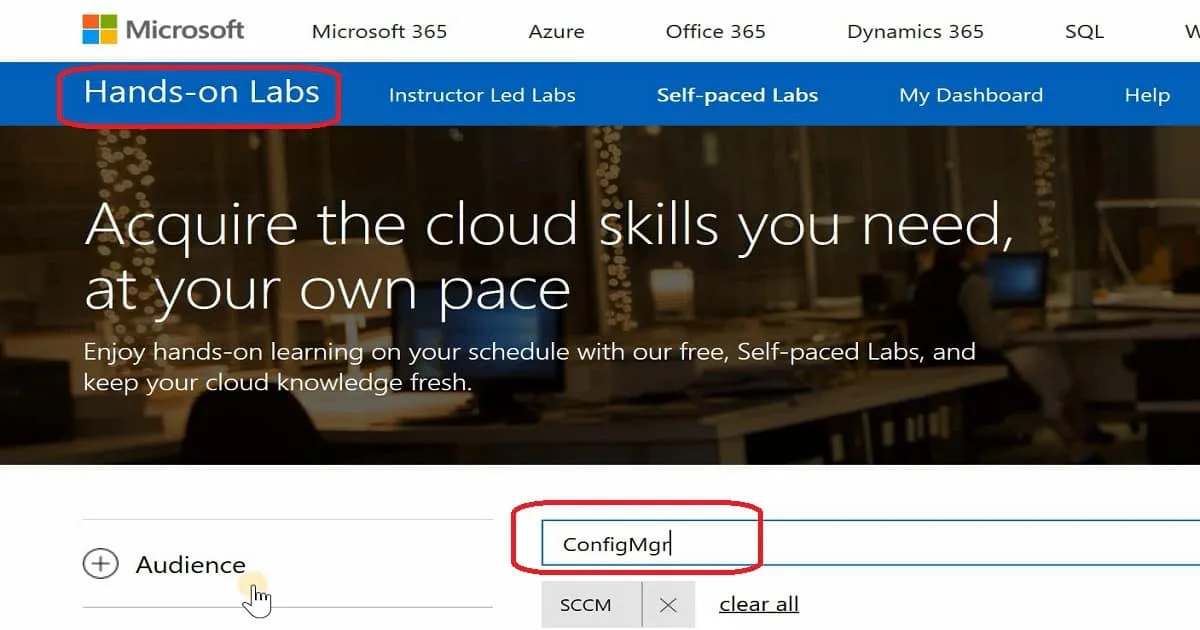Click the Microsoft four-square logo

point(99,29)
